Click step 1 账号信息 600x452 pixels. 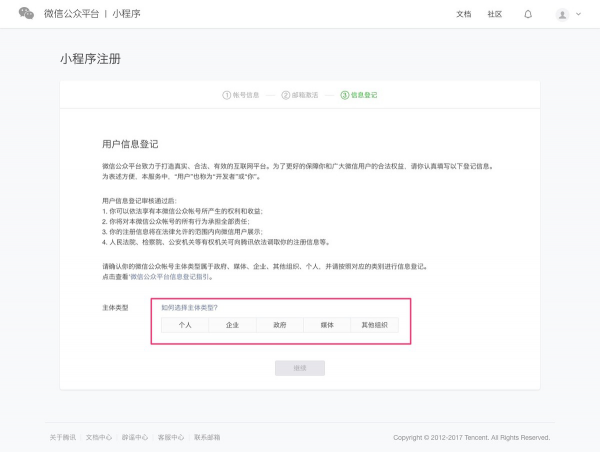241,95
